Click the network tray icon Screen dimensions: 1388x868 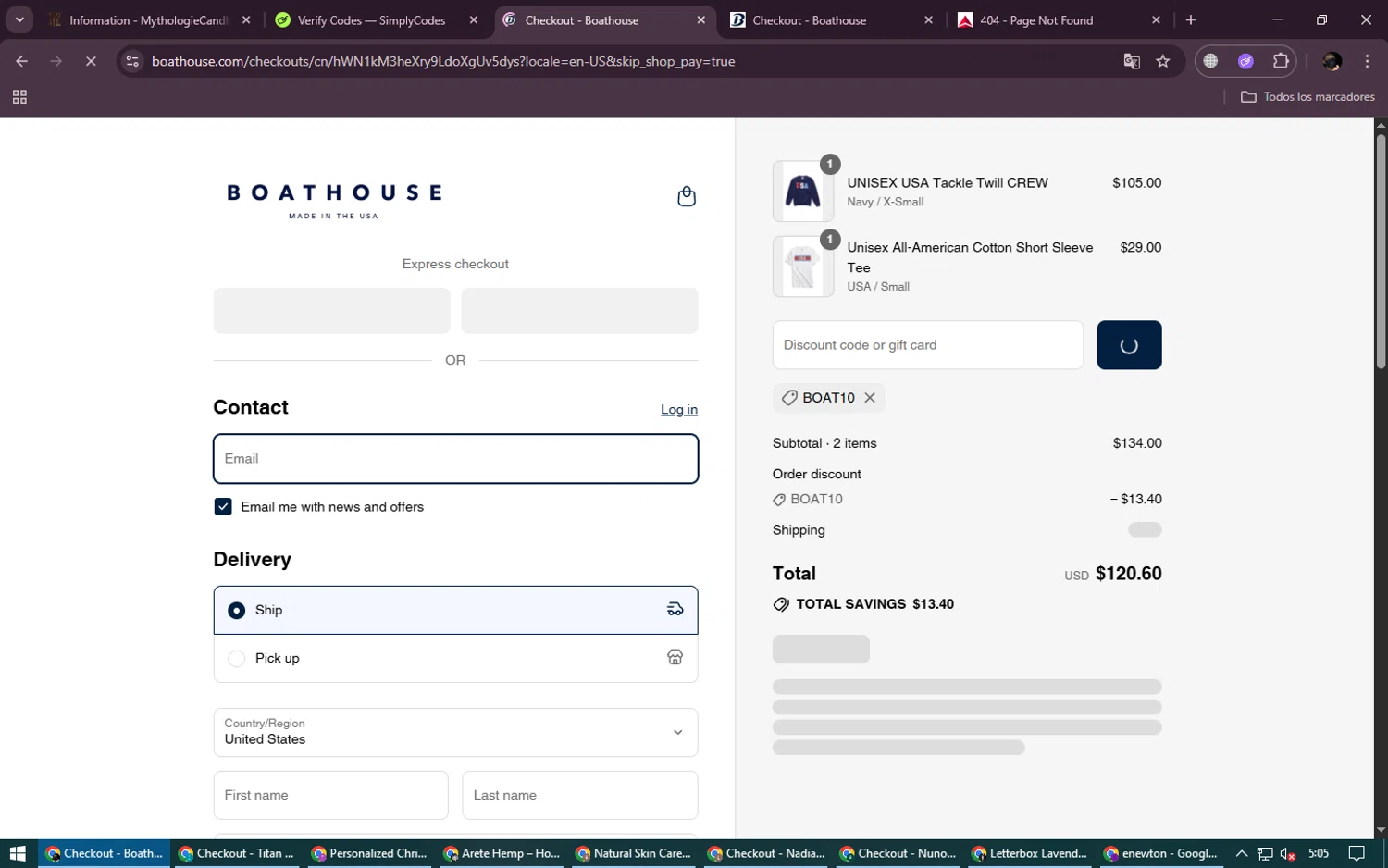click(x=1265, y=853)
